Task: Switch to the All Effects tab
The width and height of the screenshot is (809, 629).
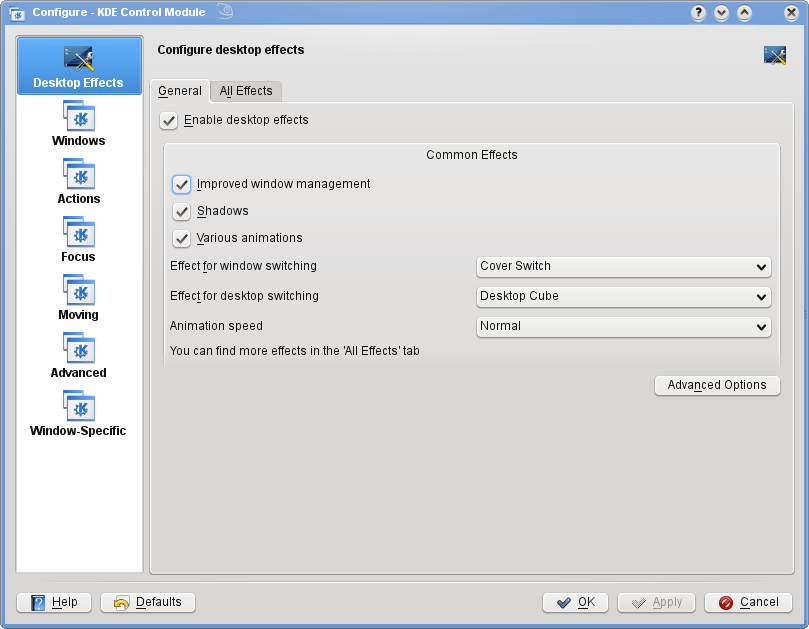Action: [246, 91]
